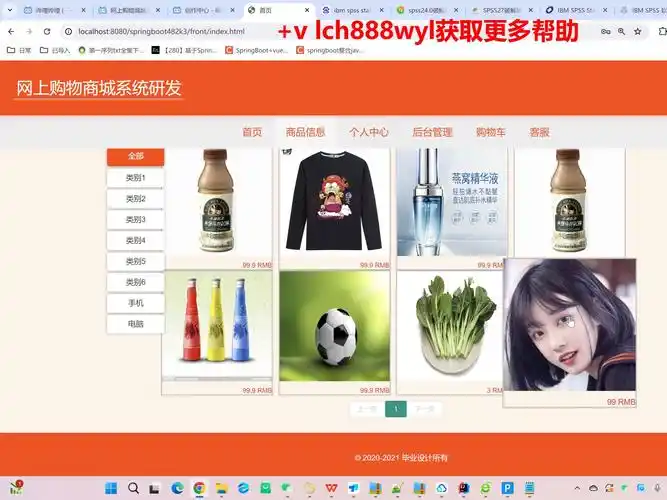The width and height of the screenshot is (667, 500).
Task: Launch Microsoft Edge from taskbar
Action: (177, 488)
